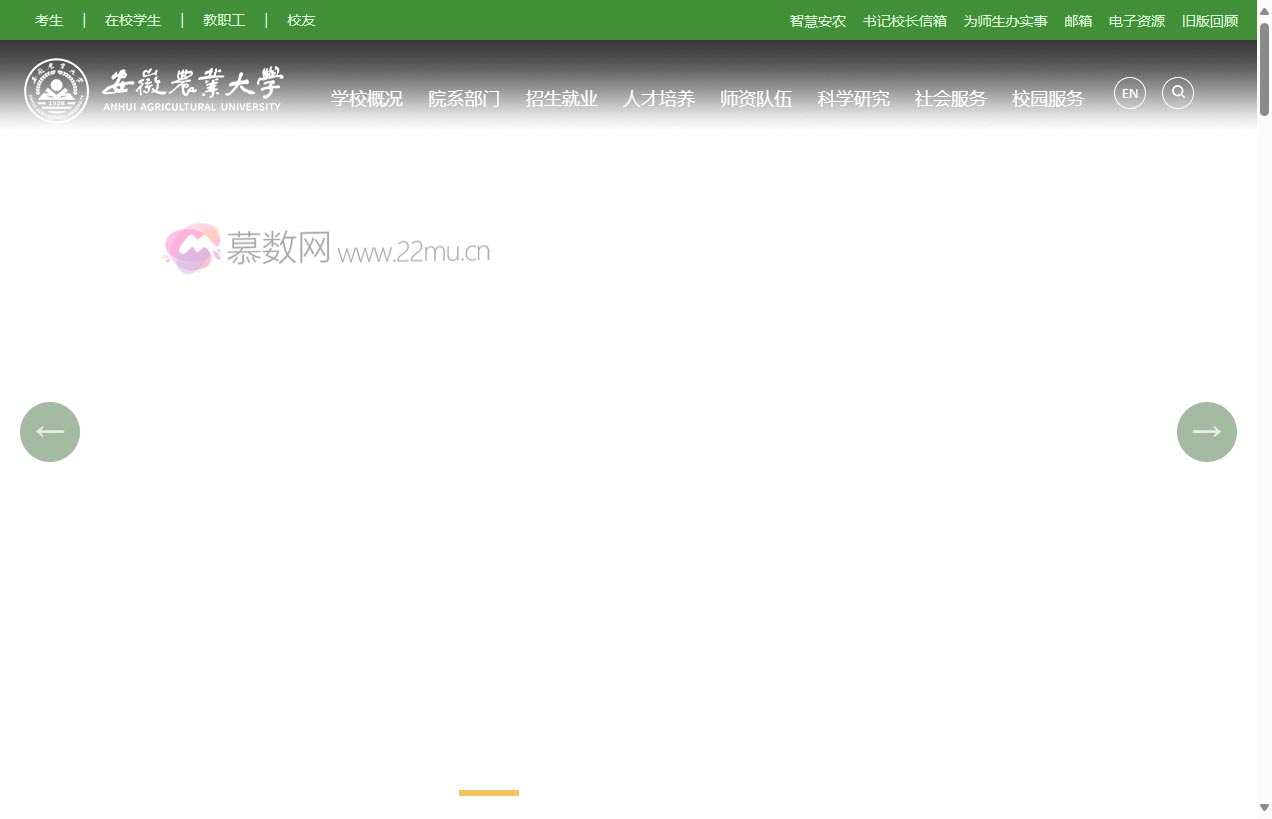Open 科学研究 section
Viewport: 1272px width, 819px height.
coord(853,98)
